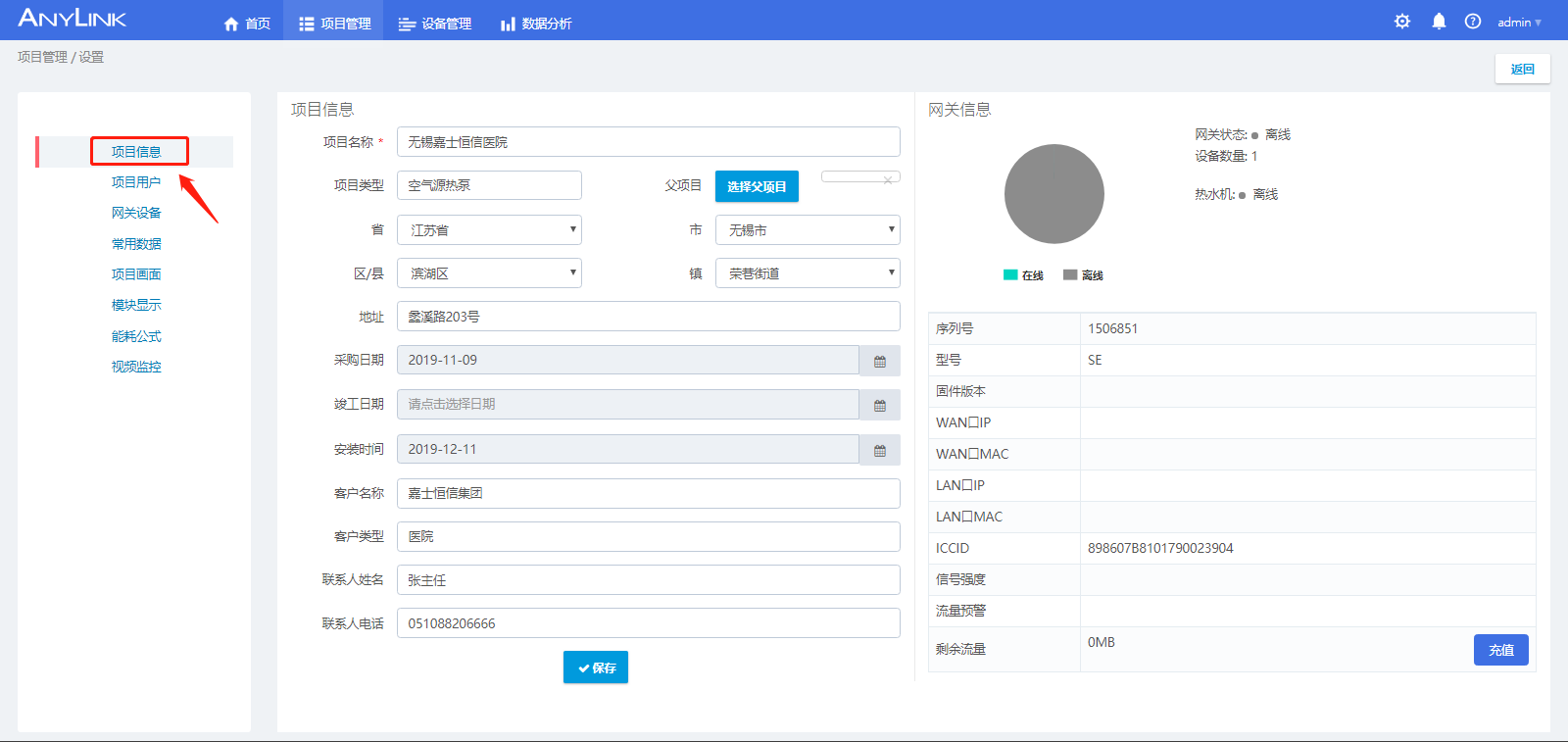This screenshot has height=742, width=1568.
Task: Click the 项目类型 field 空气源热泵
Action: [489, 185]
